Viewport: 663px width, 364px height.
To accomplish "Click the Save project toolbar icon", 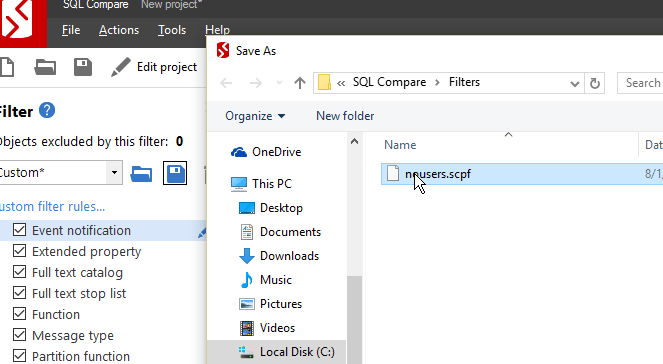I will (83, 67).
